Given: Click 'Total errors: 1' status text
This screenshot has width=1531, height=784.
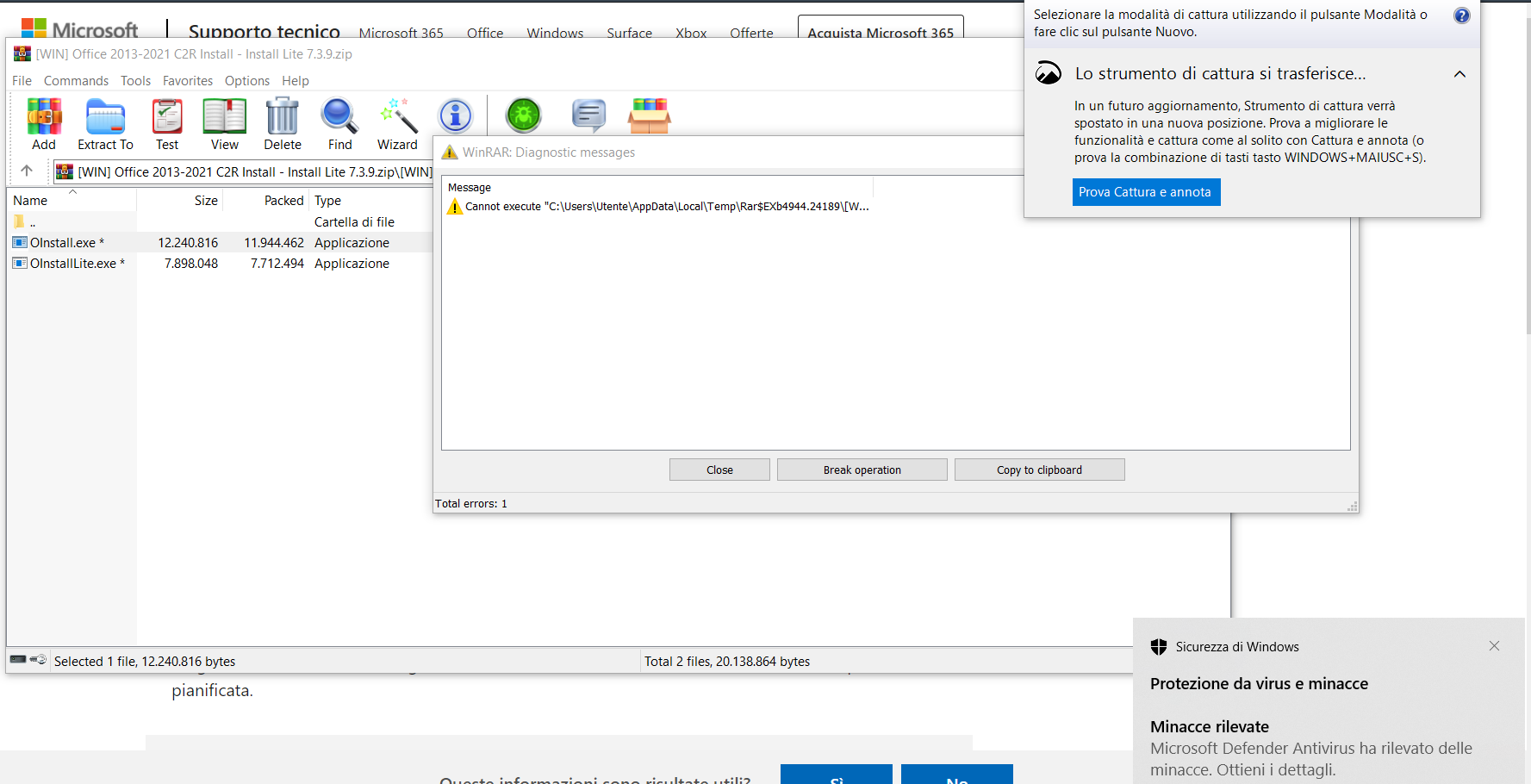Looking at the screenshot, I should [x=470, y=503].
